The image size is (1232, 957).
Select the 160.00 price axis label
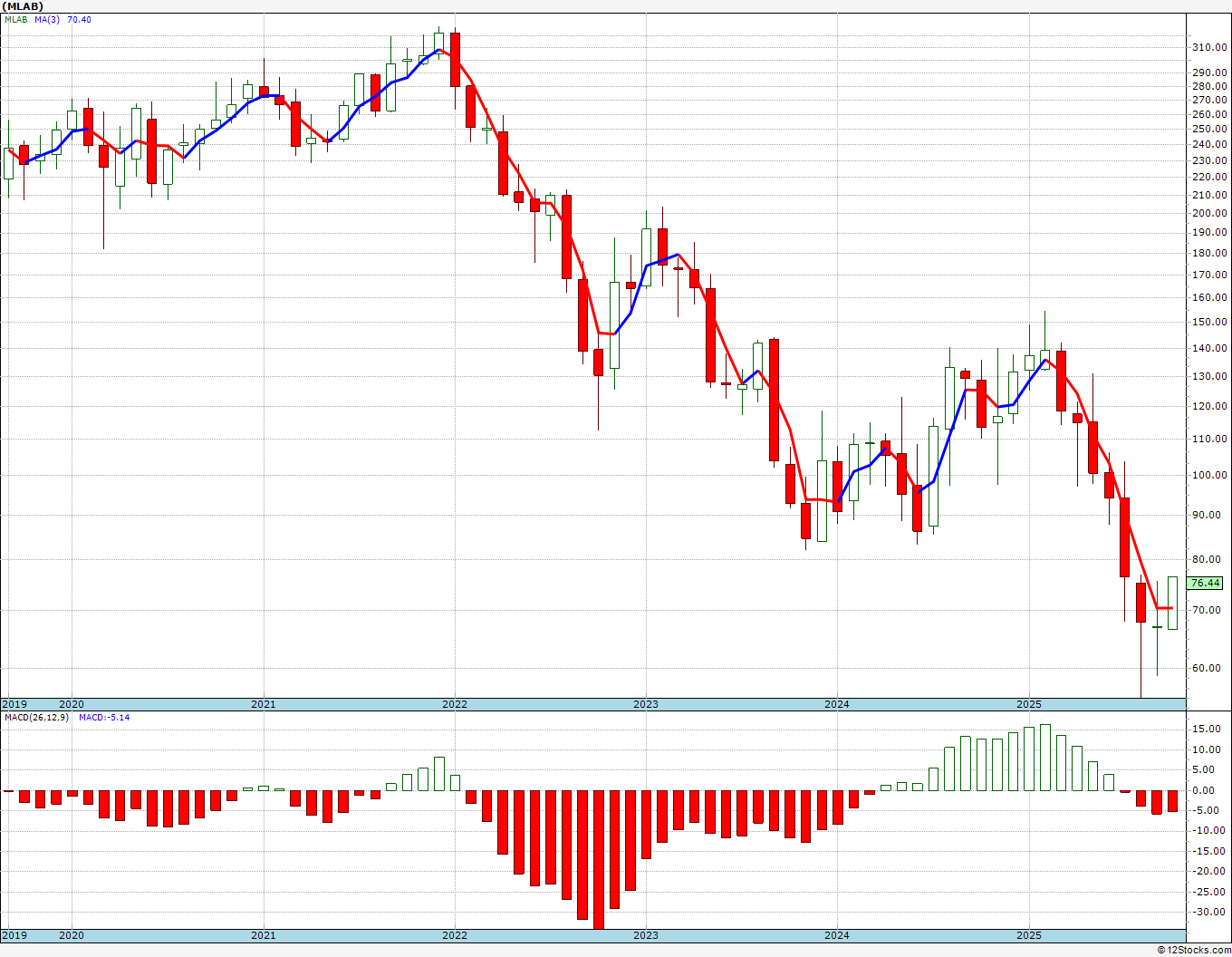[x=1209, y=298]
